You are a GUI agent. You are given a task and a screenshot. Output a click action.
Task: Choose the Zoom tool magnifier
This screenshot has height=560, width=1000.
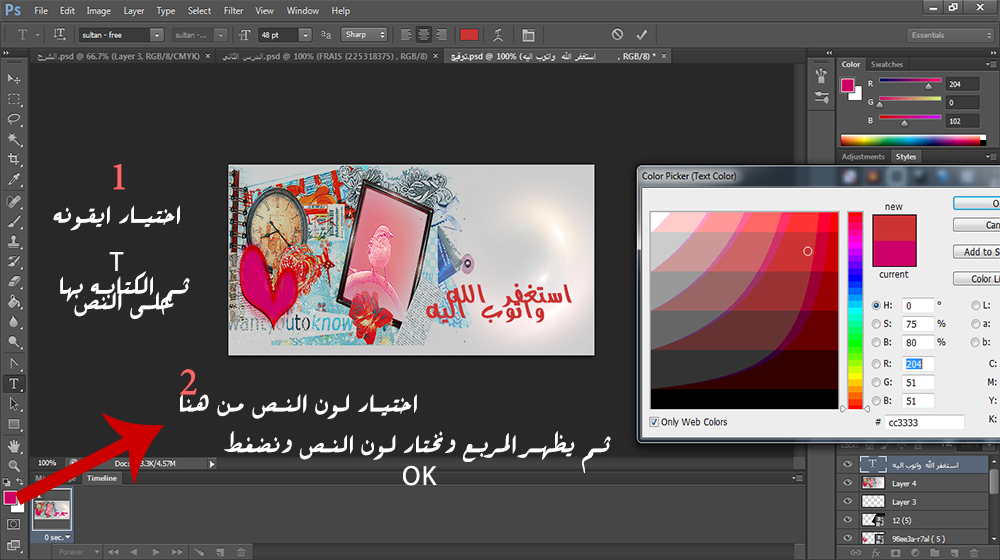pyautogui.click(x=14, y=465)
